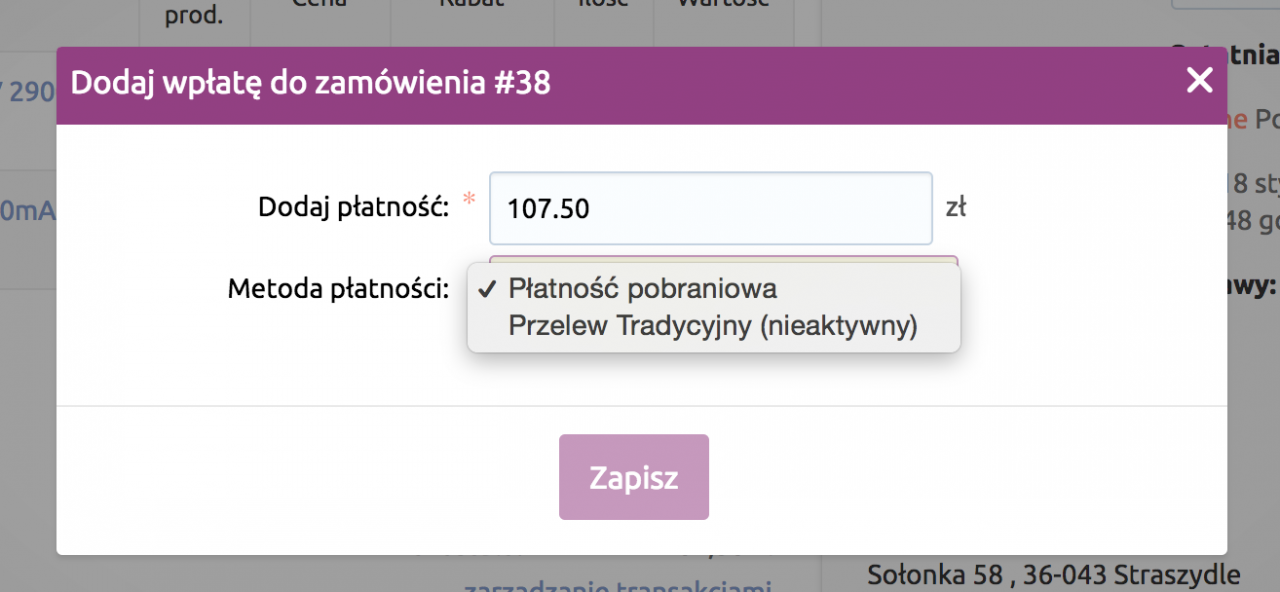Click the zł currency suffix
Viewport: 1280px width, 592px height.
click(956, 208)
